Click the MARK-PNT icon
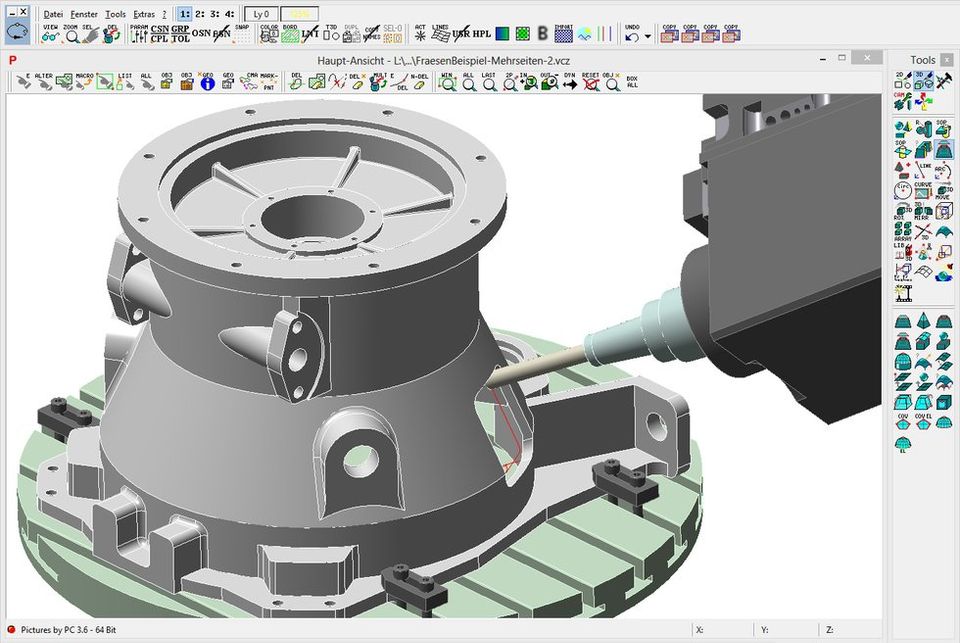The height and width of the screenshot is (643, 960). pyautogui.click(x=269, y=81)
